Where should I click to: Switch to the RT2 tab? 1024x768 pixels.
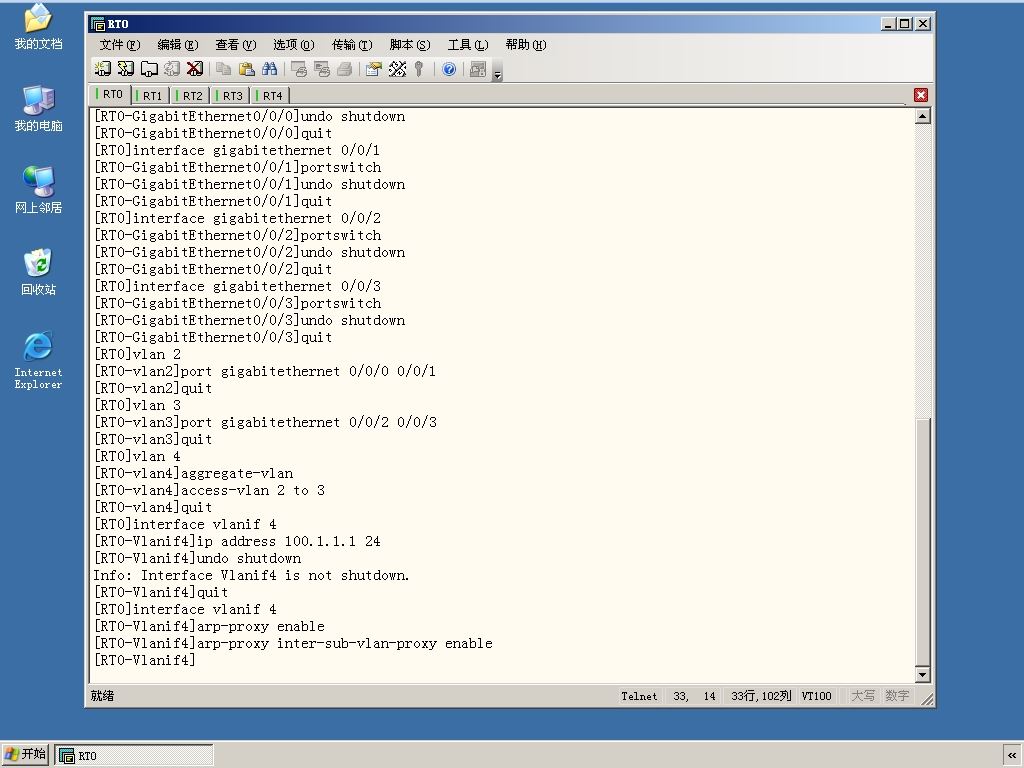tap(191, 95)
